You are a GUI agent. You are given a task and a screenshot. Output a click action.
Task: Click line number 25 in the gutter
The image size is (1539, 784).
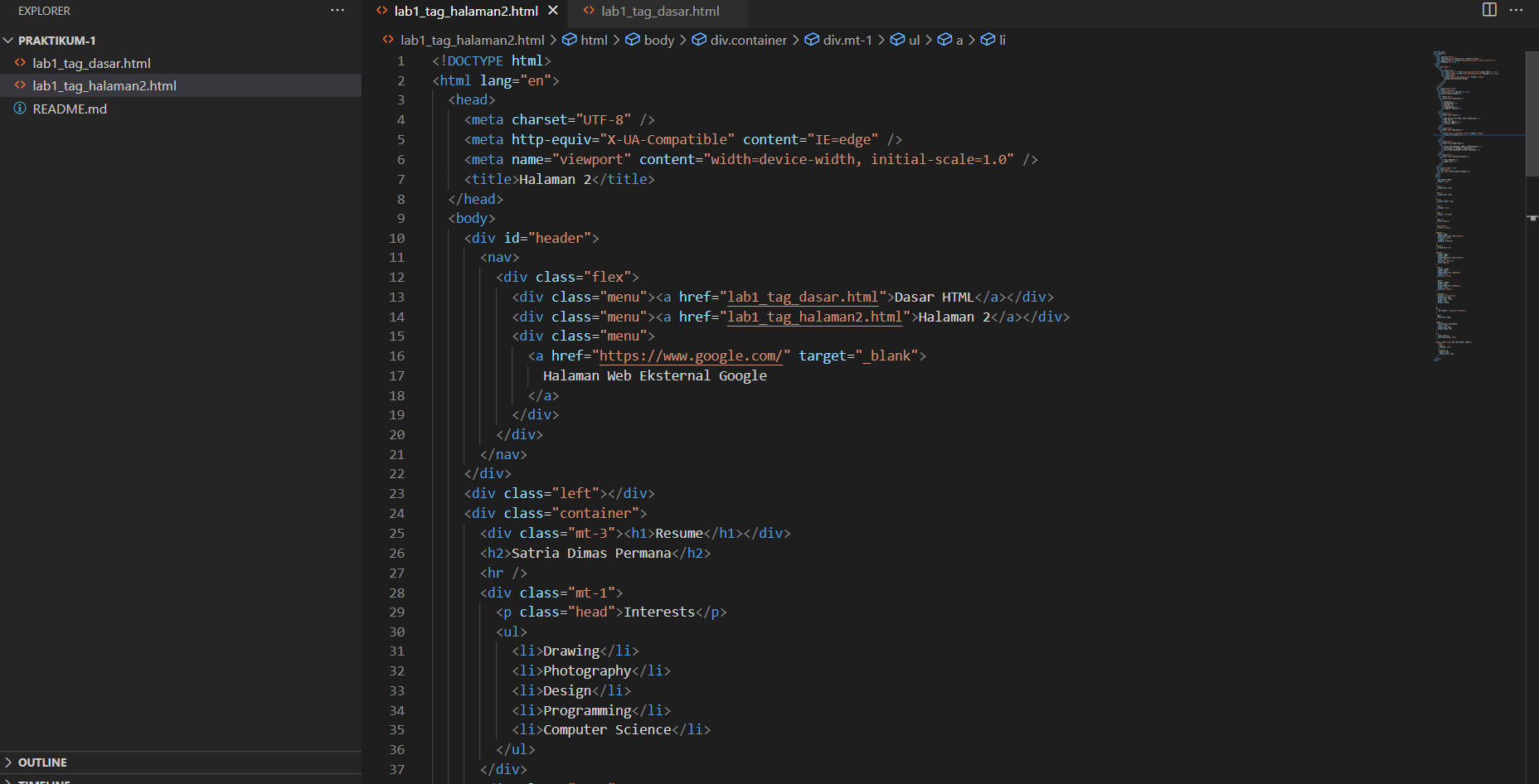[x=396, y=533]
